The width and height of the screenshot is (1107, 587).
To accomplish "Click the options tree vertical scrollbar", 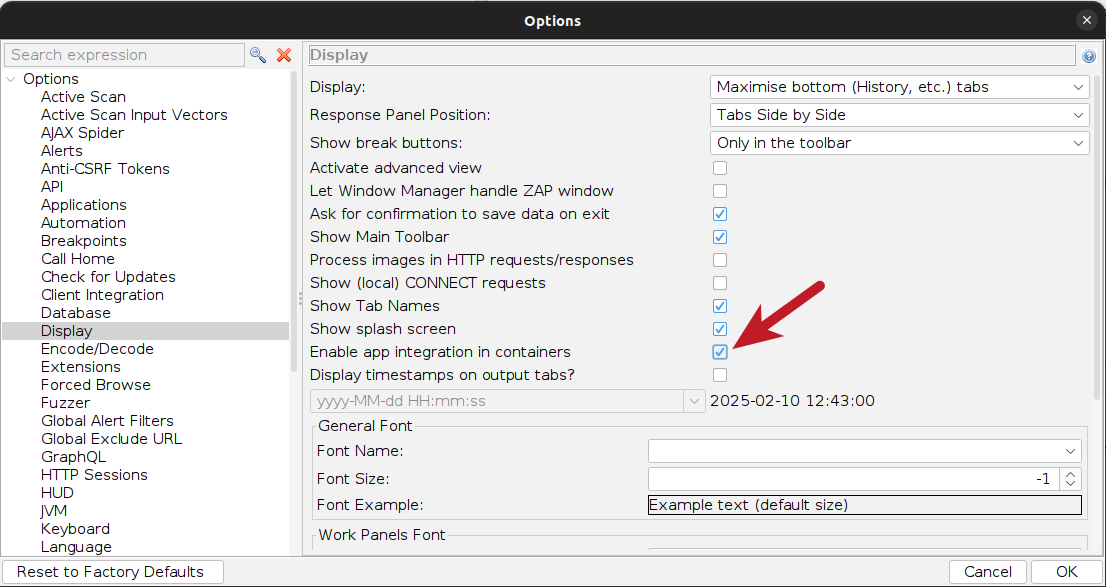I will [294, 222].
